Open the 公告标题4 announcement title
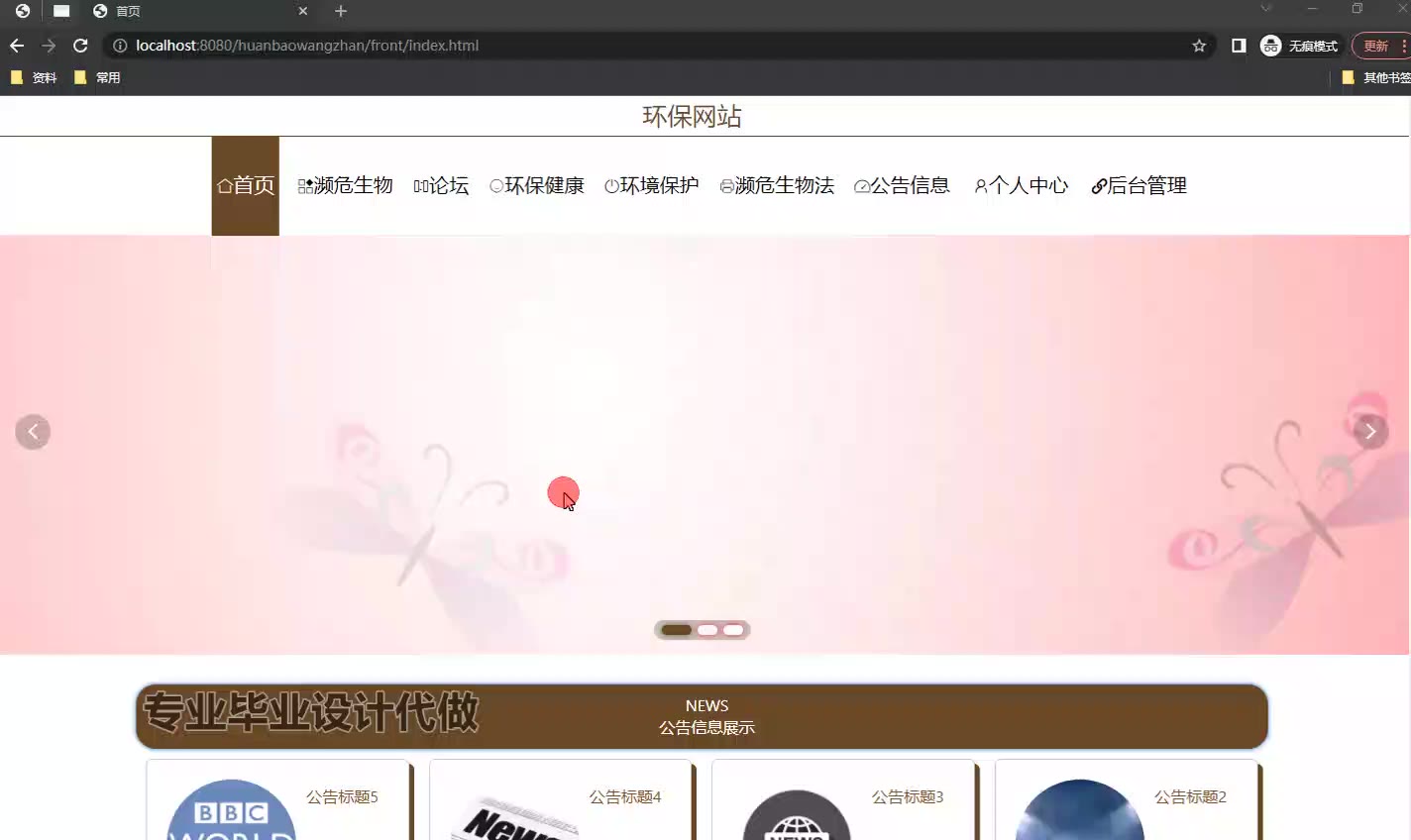Image resolution: width=1411 pixels, height=840 pixels. 625,796
